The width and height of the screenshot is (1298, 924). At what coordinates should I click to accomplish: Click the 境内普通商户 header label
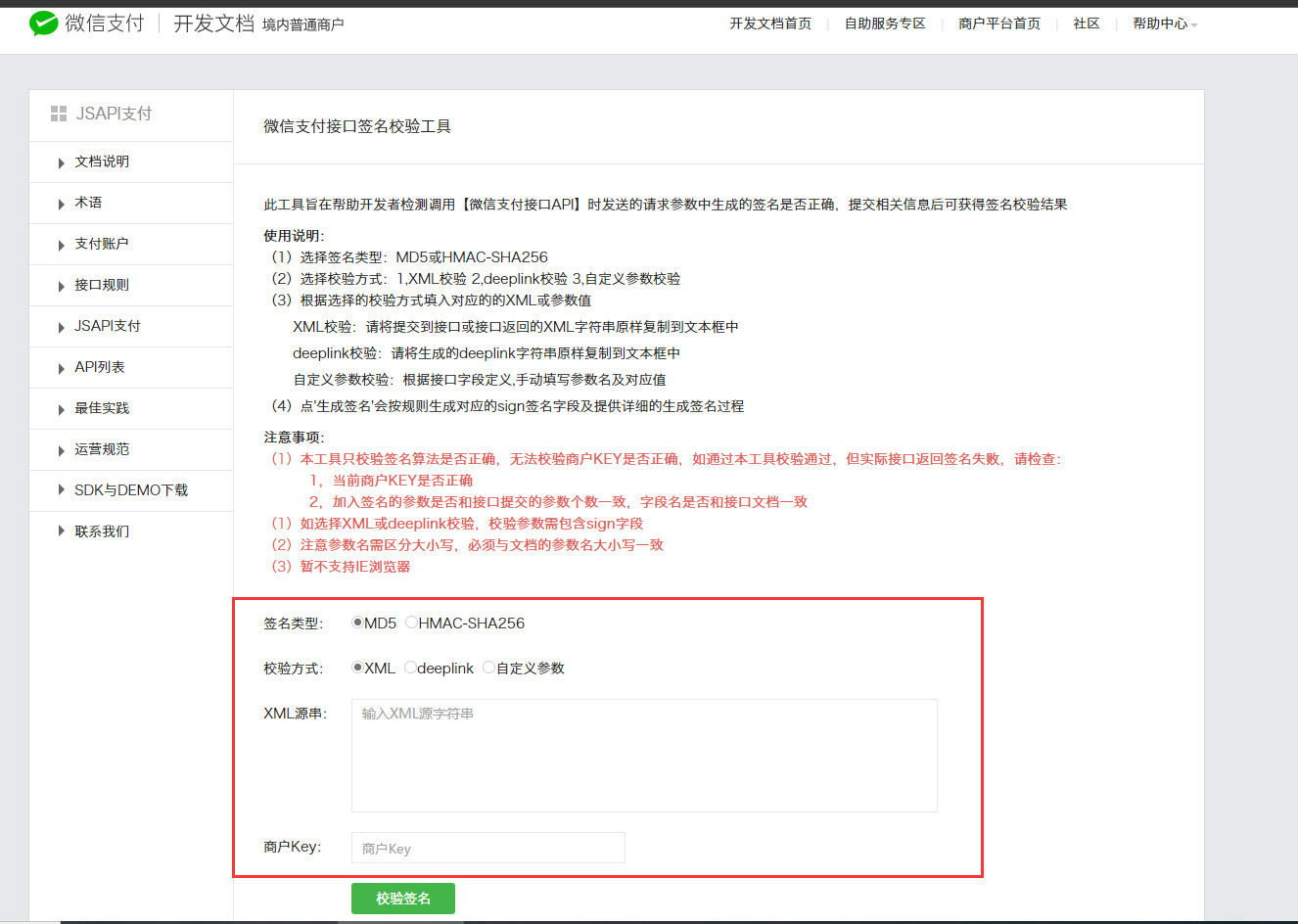click(303, 24)
